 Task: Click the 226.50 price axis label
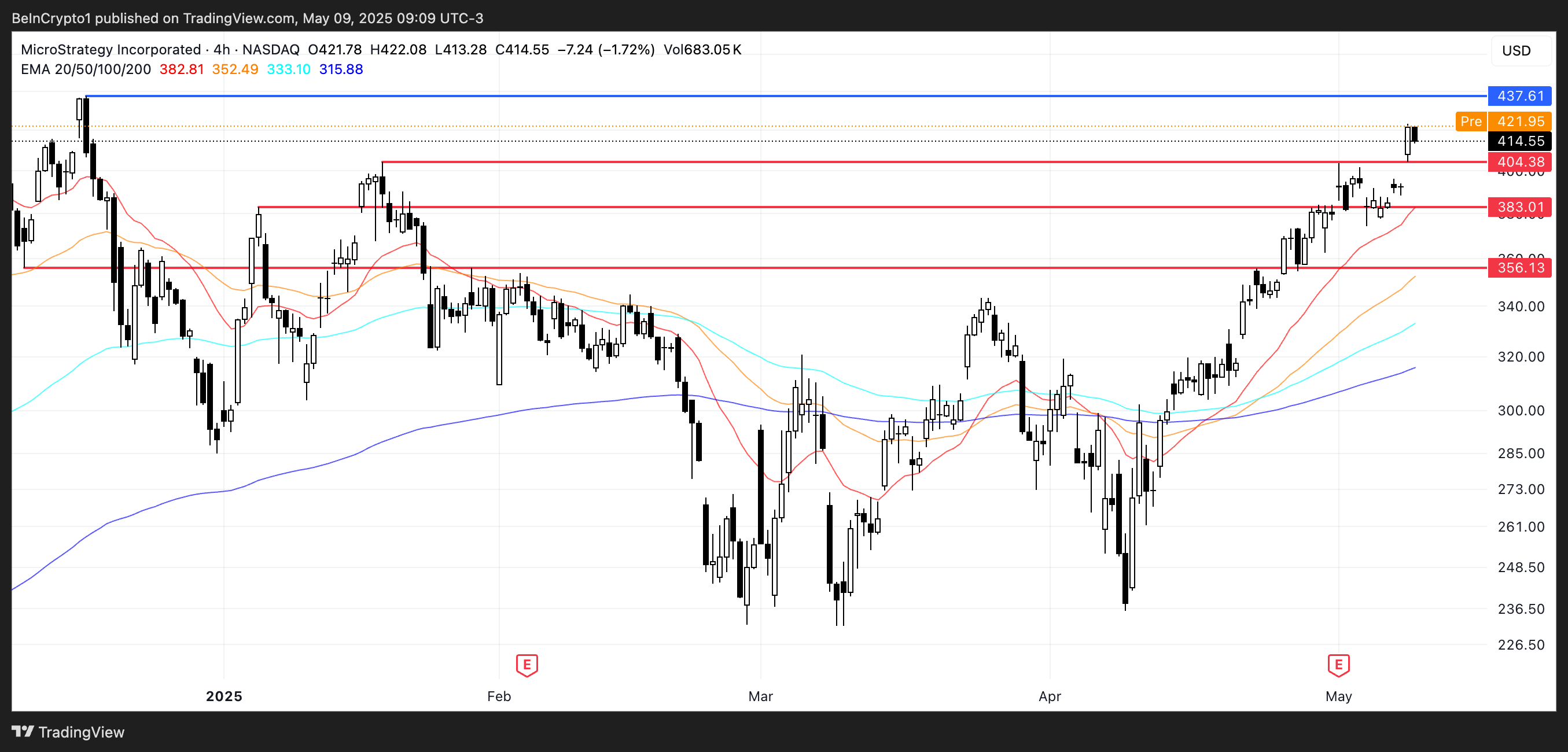pos(1521,645)
